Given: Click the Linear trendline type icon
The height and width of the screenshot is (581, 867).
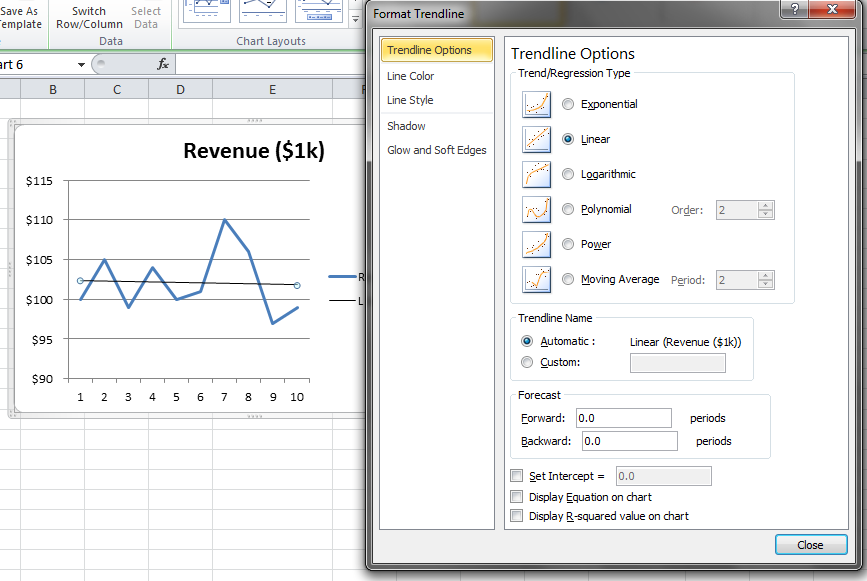Looking at the screenshot, I should click(x=536, y=139).
